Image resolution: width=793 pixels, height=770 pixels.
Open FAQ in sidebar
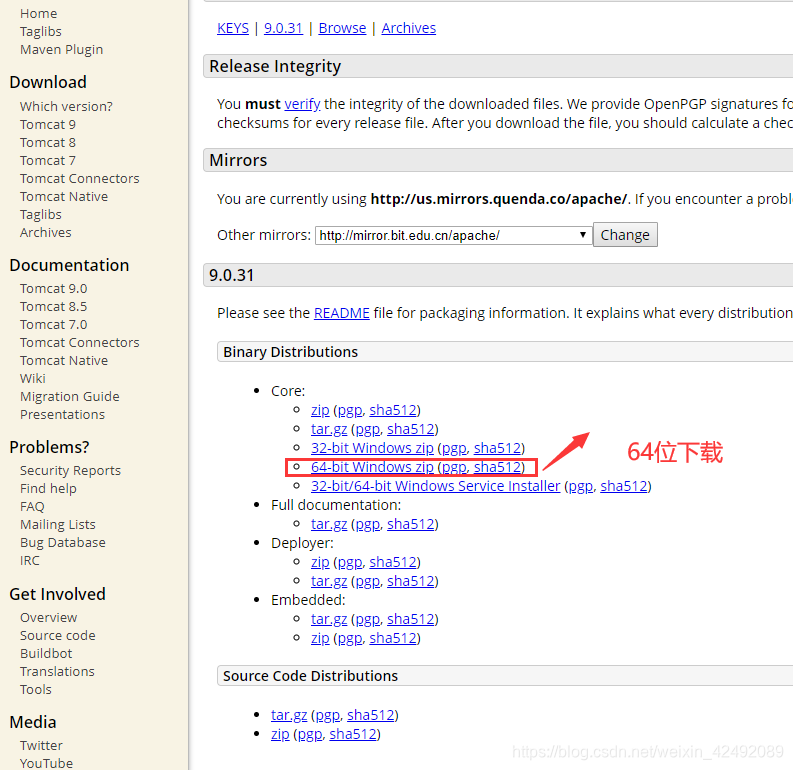(32, 507)
